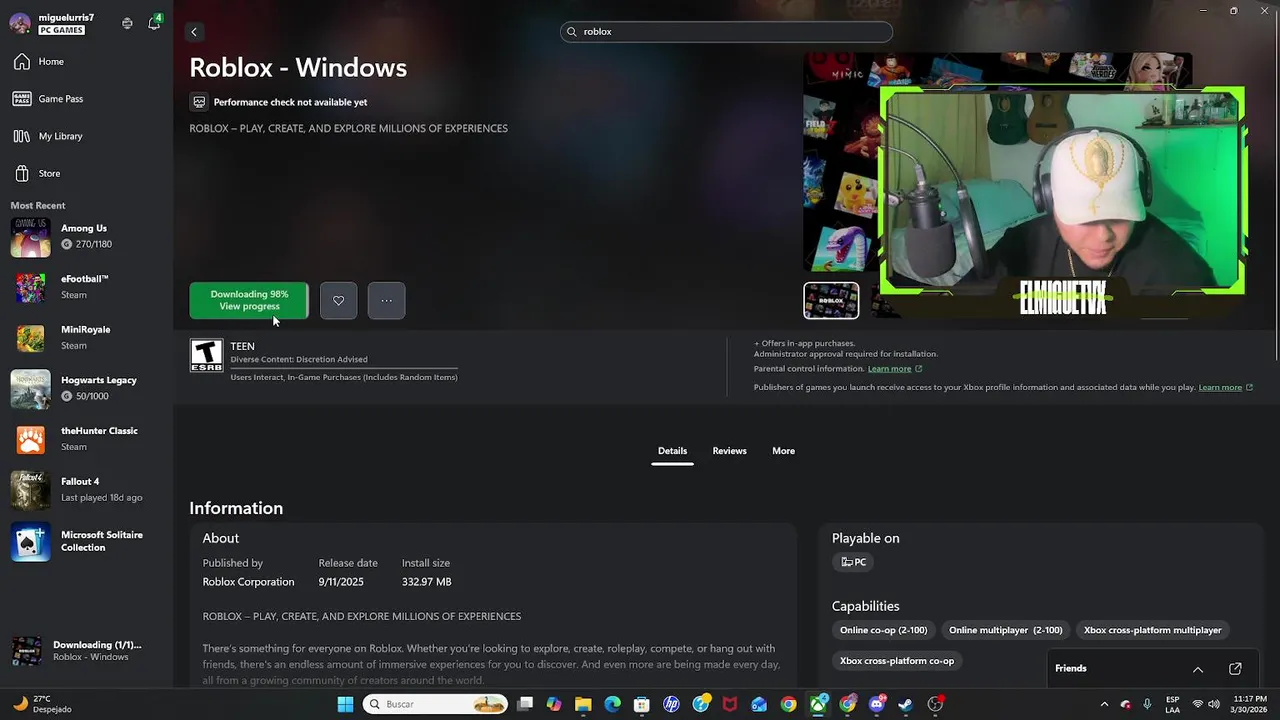
Task: Open publishers data Learn more link
Action: click(1220, 388)
